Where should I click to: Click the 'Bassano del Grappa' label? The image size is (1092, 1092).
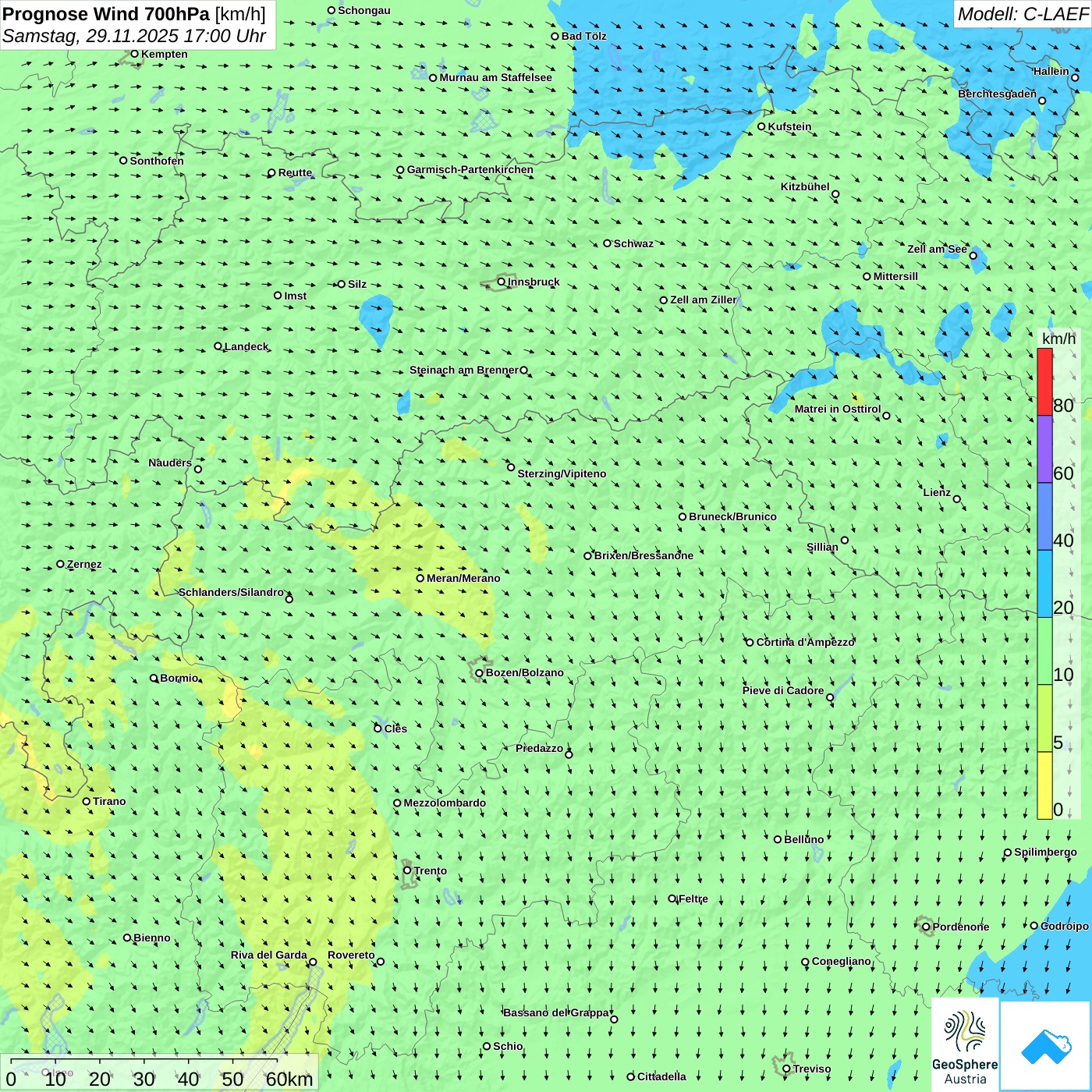pos(556,1012)
